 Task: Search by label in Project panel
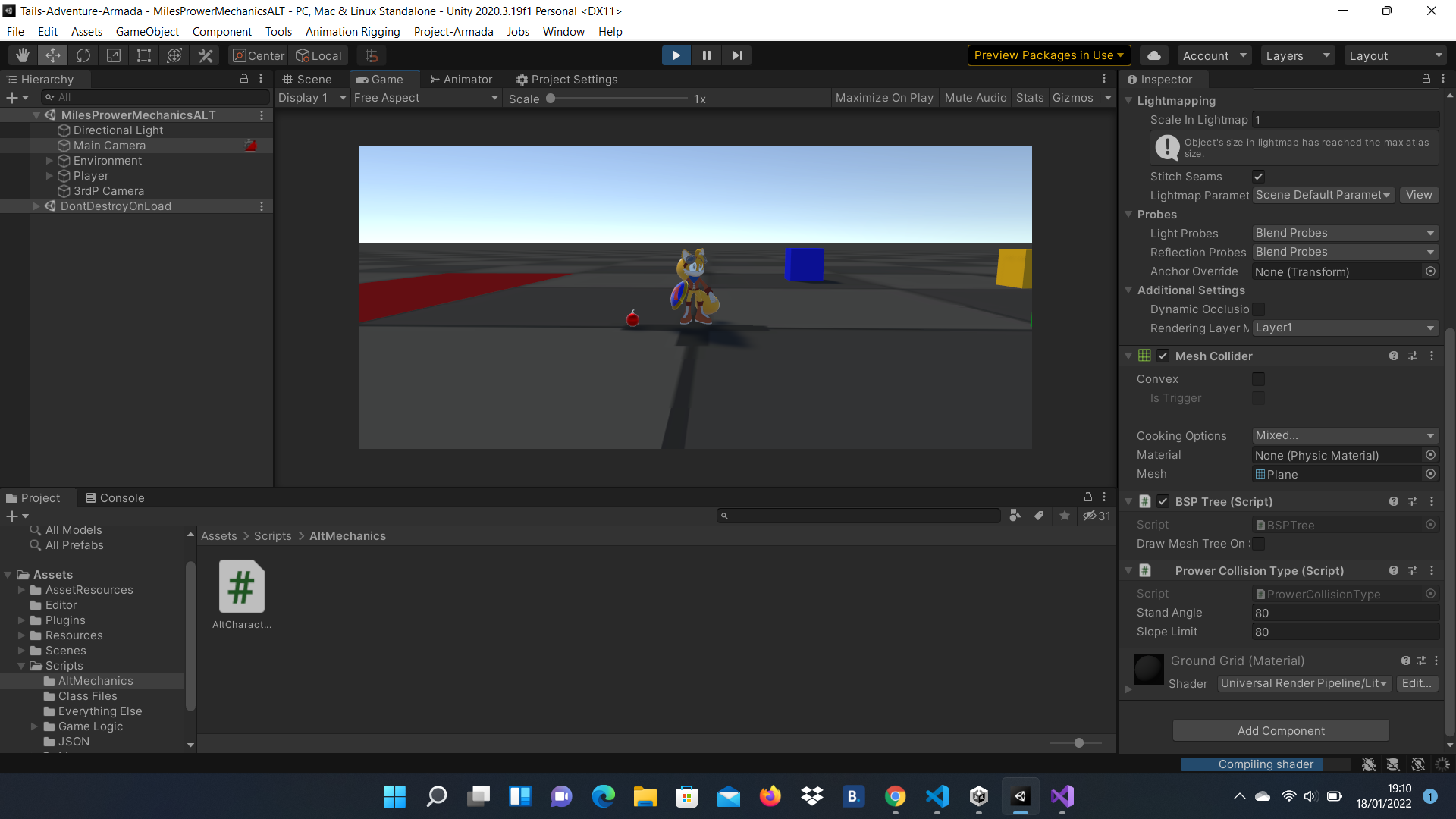tap(1039, 516)
